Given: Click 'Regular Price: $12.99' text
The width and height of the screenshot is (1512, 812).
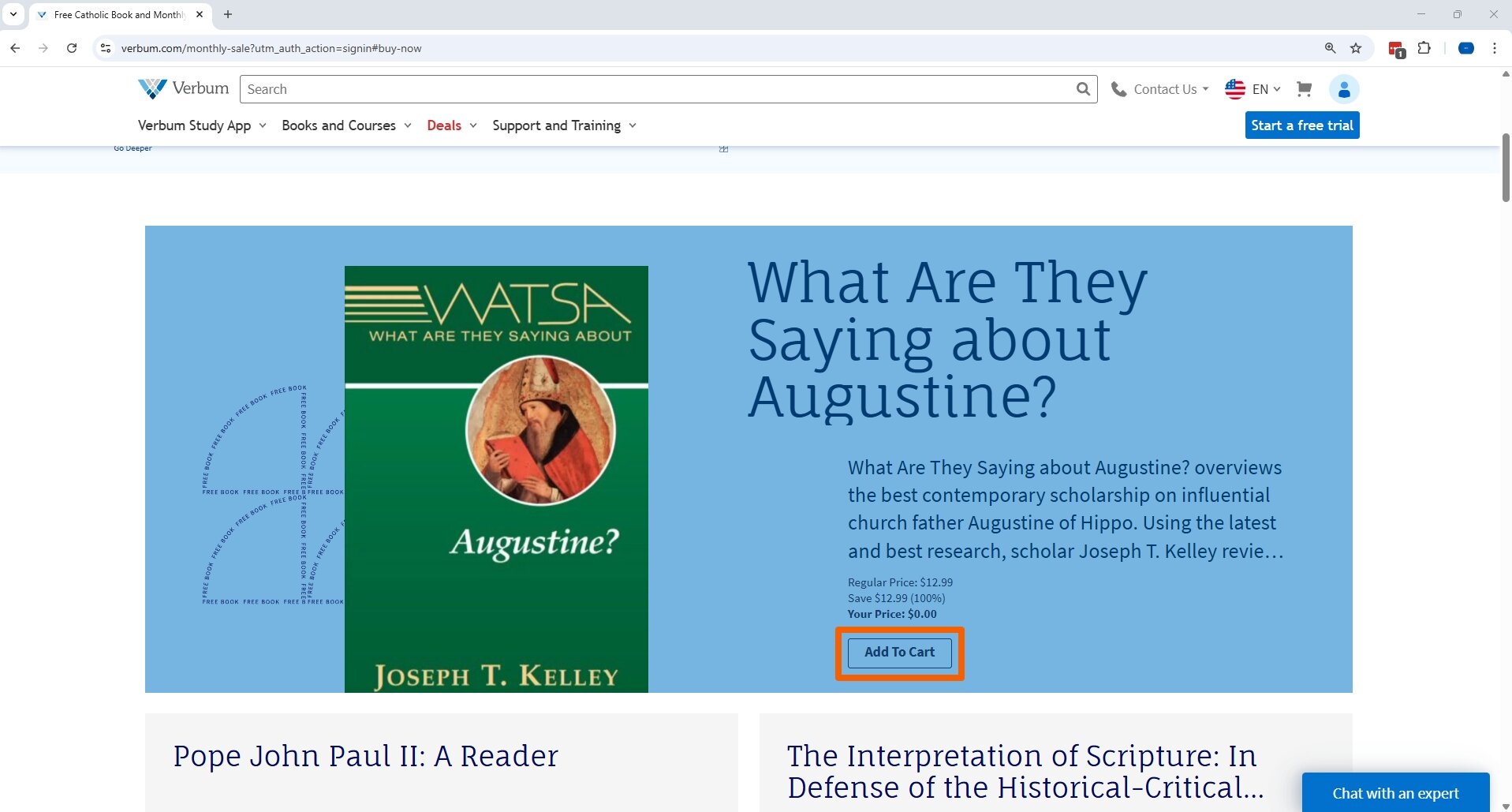Looking at the screenshot, I should pos(900,582).
